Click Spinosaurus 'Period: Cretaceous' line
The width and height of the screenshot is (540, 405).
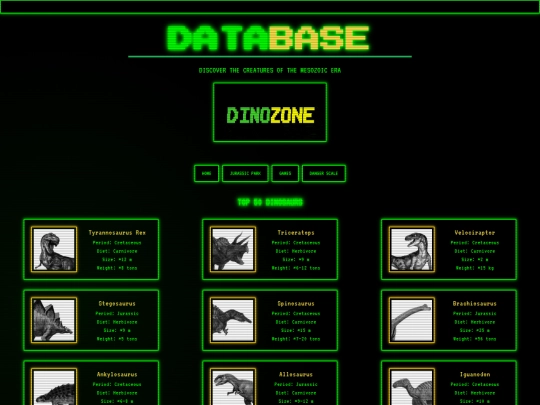296,314
